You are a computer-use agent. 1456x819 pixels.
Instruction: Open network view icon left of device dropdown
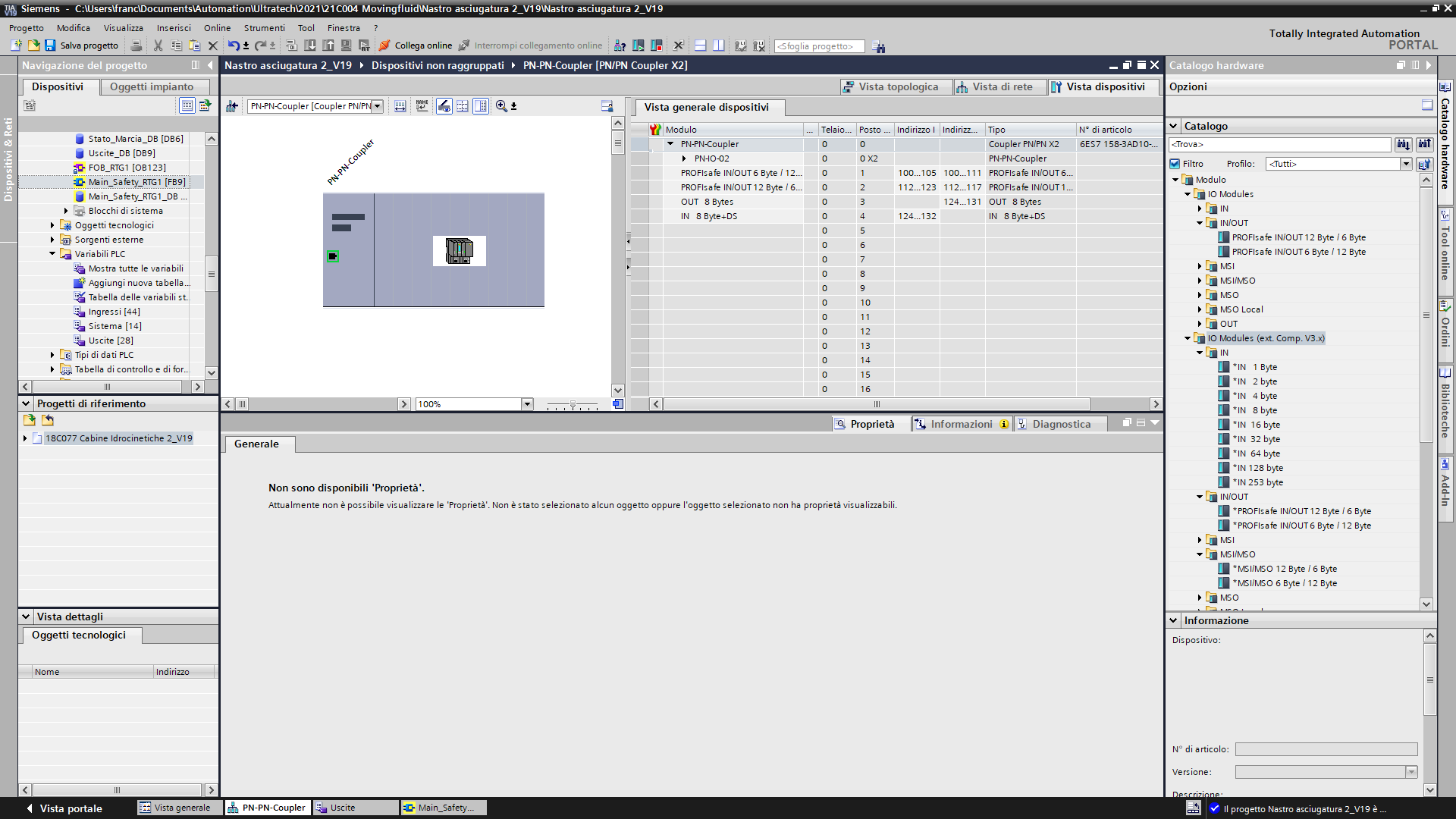pyautogui.click(x=232, y=106)
